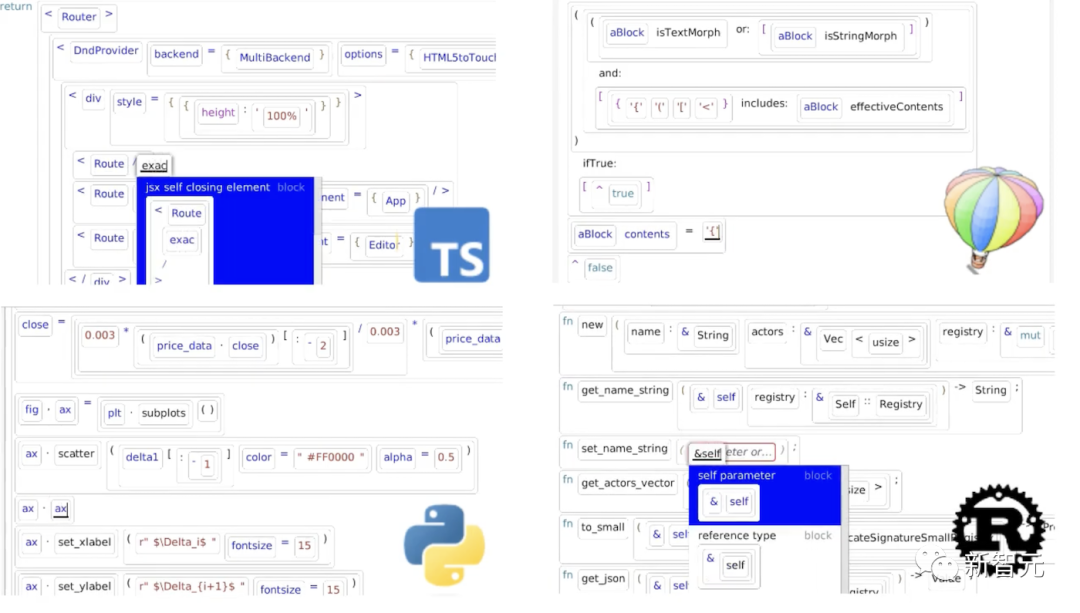Select the subplots method block

coord(163,413)
